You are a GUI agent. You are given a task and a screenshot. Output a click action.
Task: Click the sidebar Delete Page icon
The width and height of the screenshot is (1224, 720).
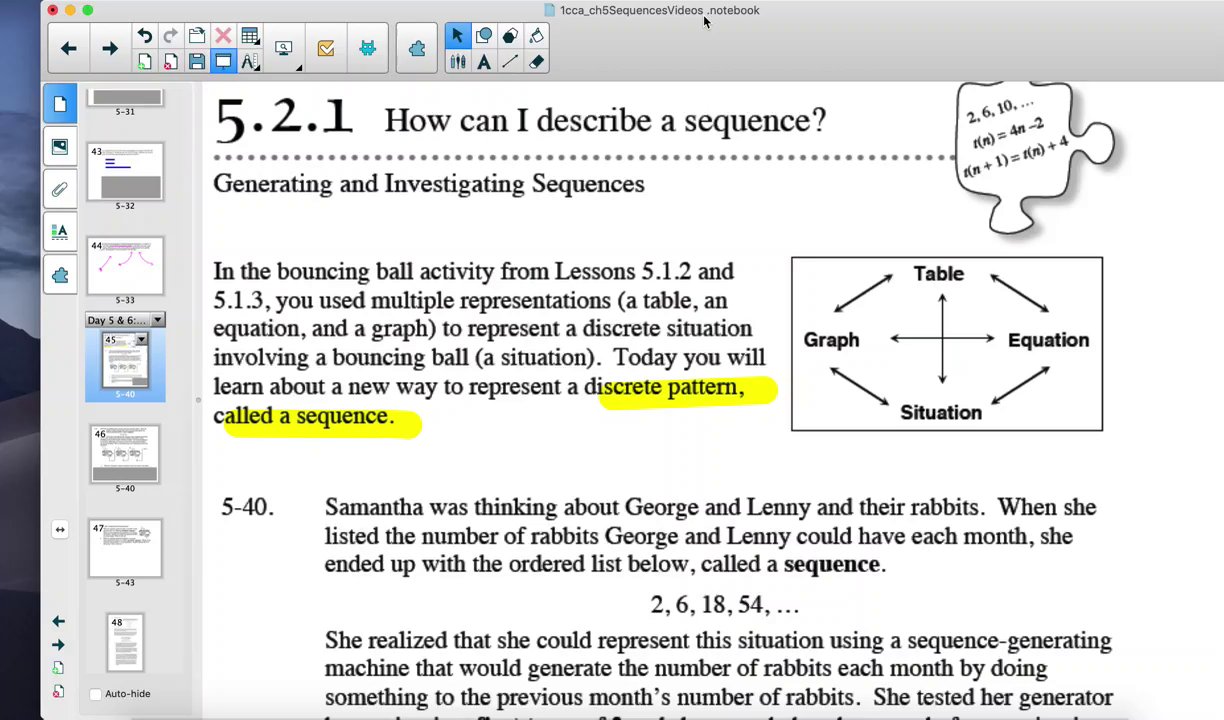coord(58,691)
